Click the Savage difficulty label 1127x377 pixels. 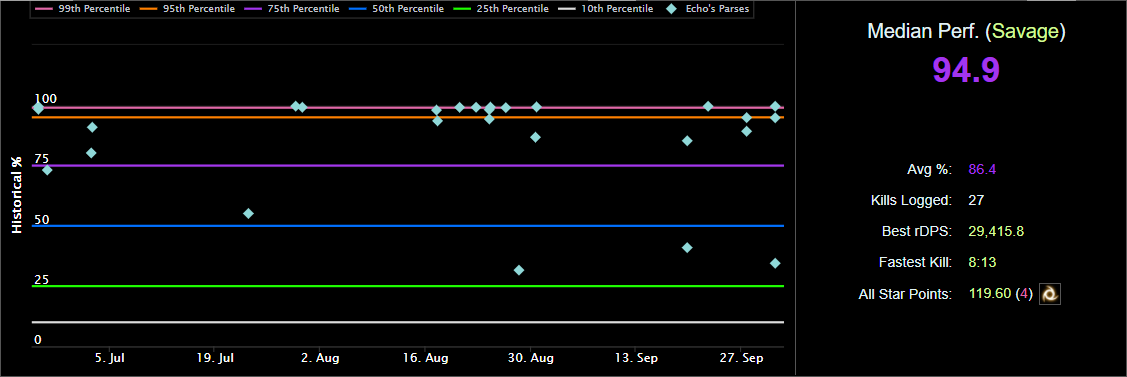1026,31
